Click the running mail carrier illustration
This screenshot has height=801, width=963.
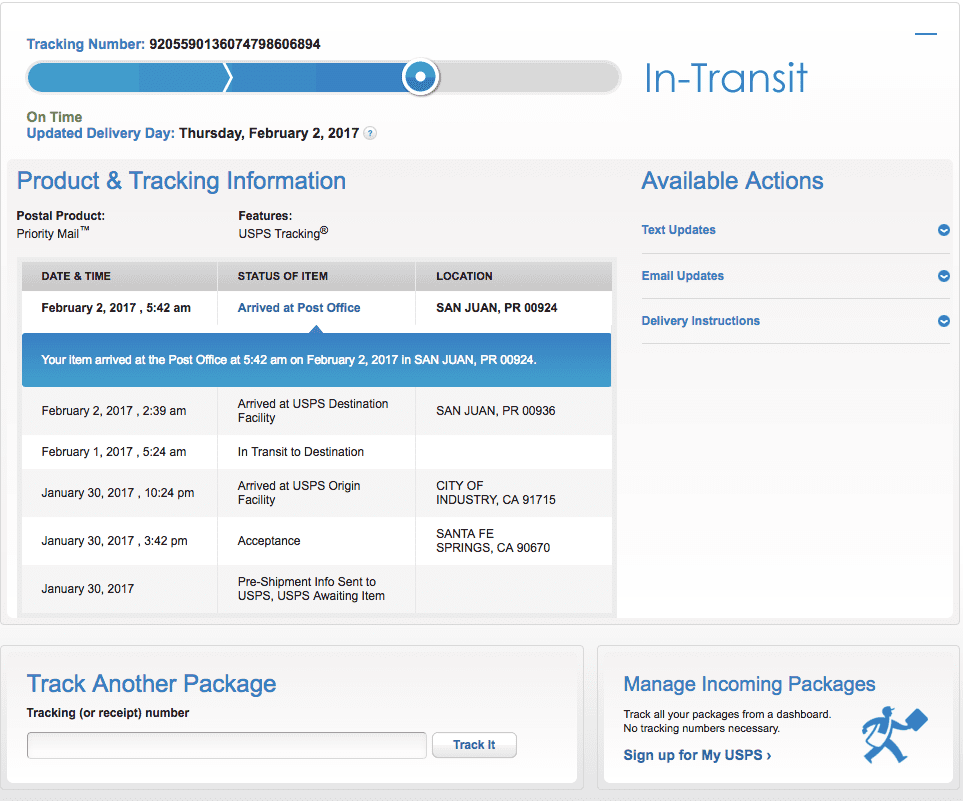click(894, 735)
